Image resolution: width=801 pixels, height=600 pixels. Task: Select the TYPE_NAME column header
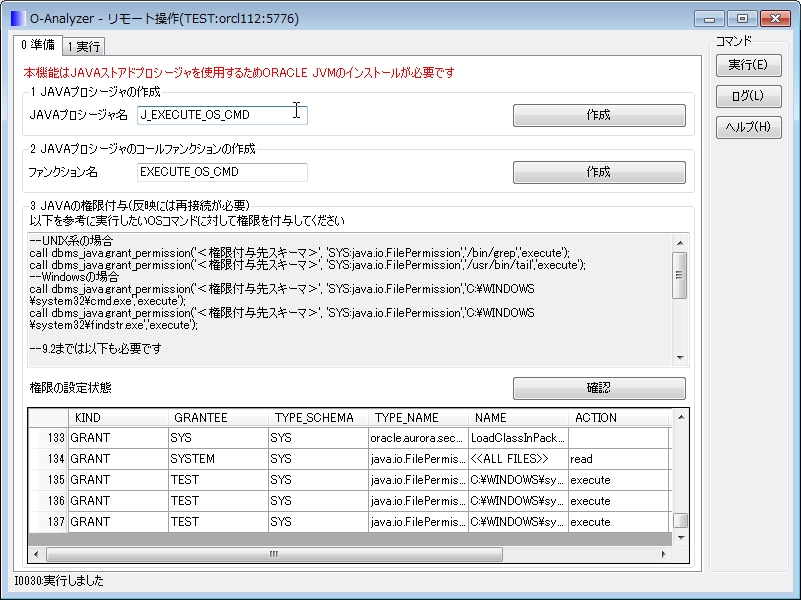click(418, 418)
